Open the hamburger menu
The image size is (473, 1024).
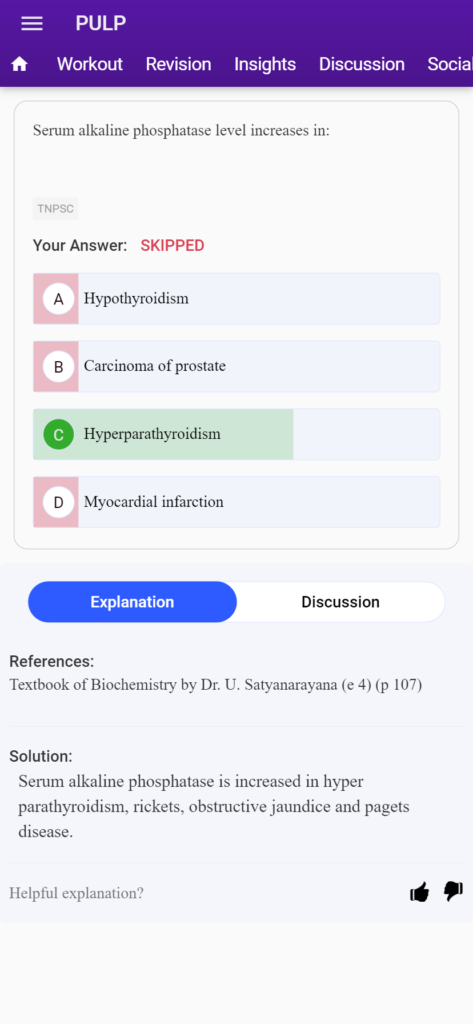[x=32, y=24]
